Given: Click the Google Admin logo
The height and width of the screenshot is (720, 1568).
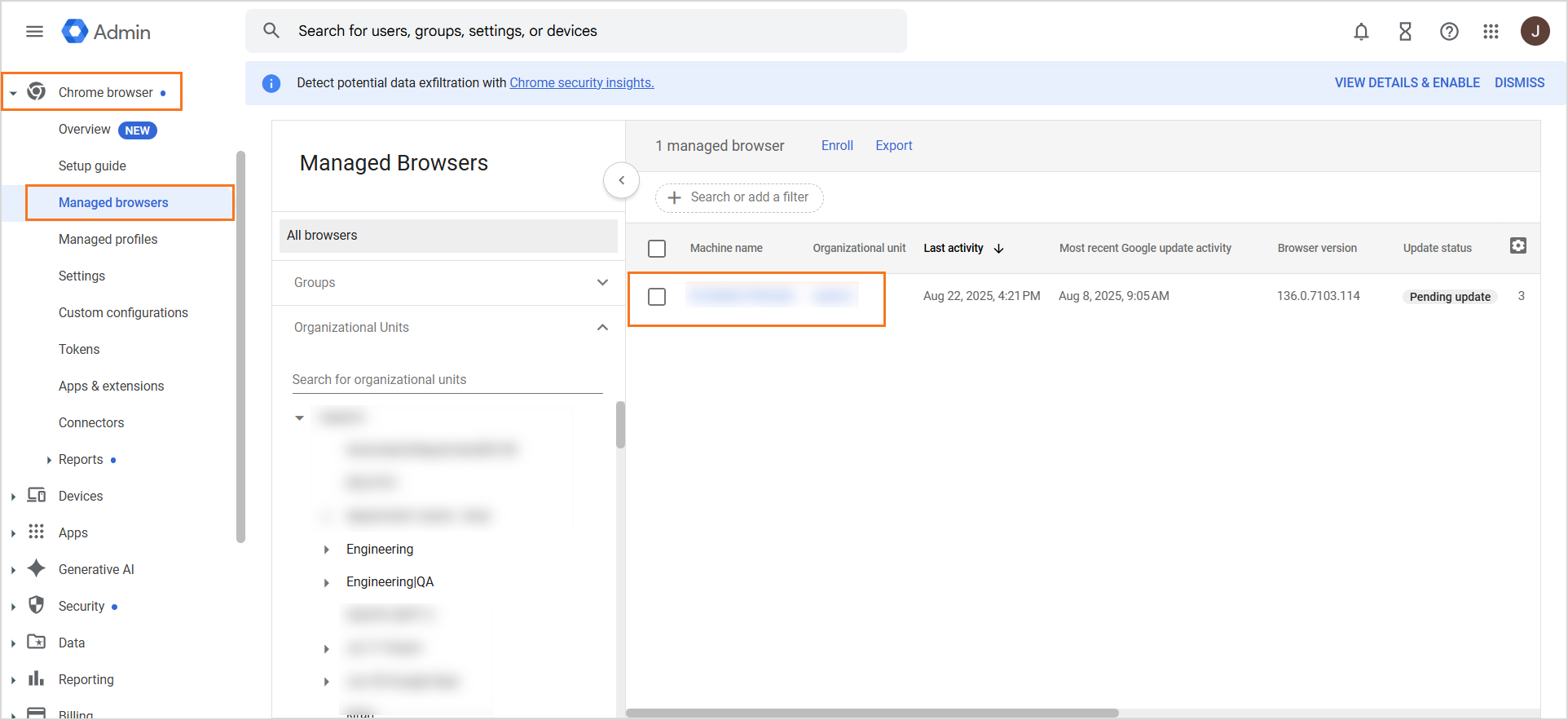Looking at the screenshot, I should click(106, 32).
